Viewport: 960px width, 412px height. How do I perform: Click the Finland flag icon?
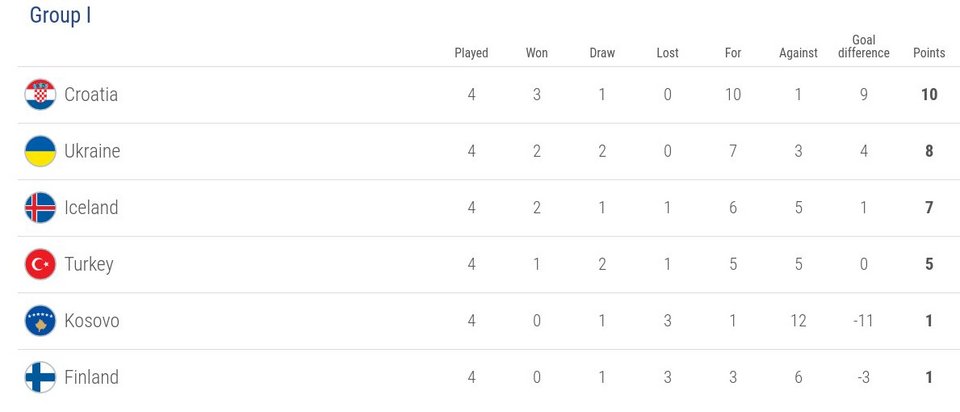(40, 377)
